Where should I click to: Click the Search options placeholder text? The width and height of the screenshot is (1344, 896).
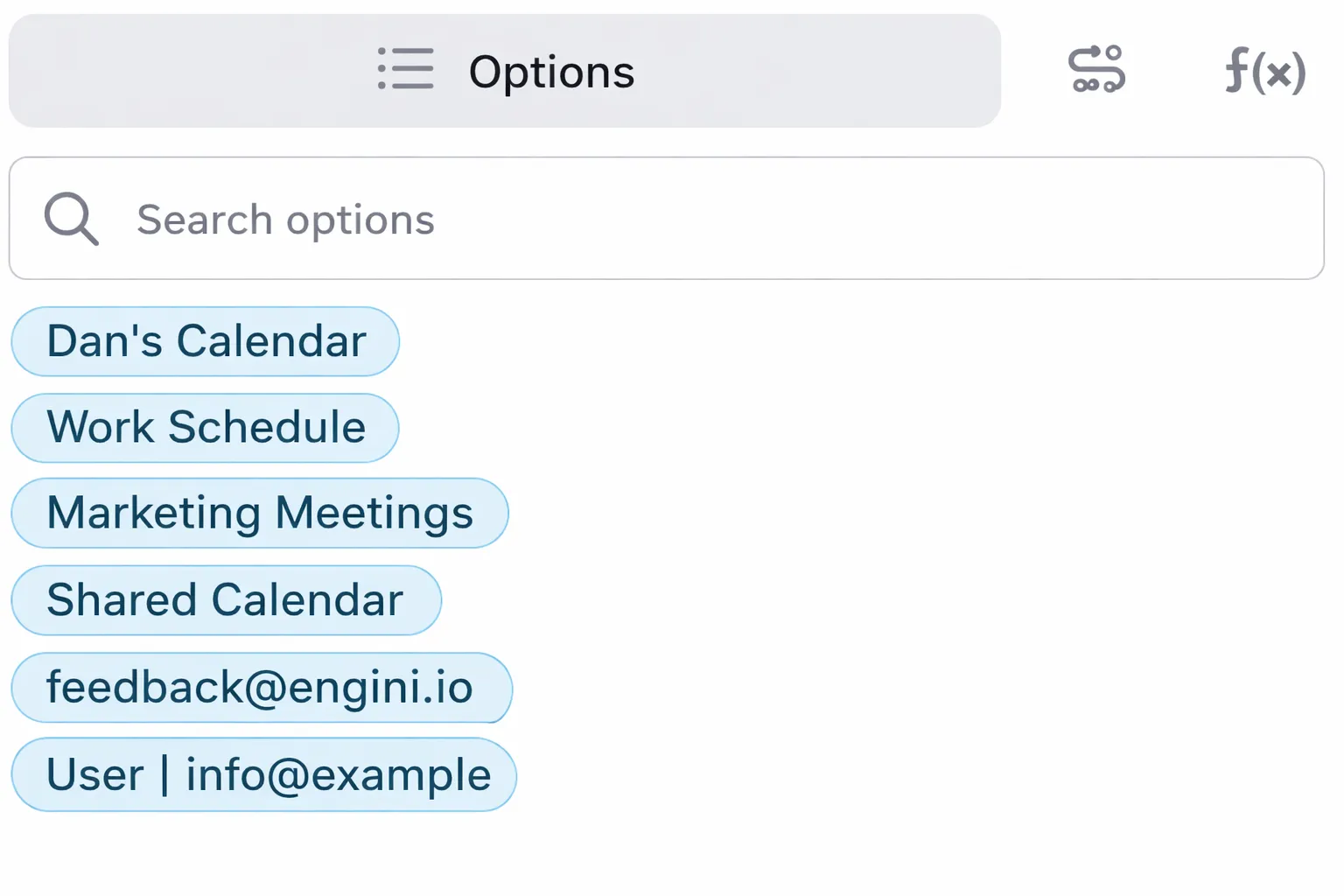coord(285,220)
